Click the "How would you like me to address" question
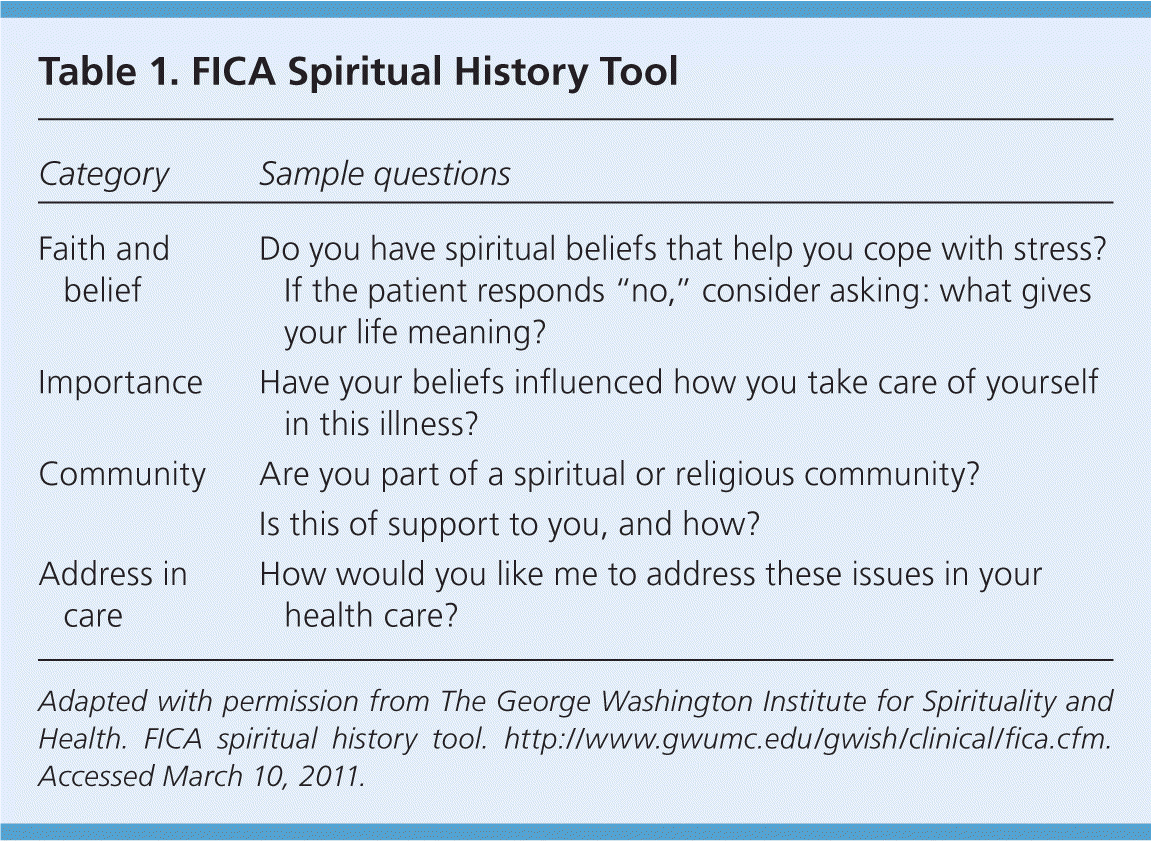Screen dimensions: 1151x841 [x=650, y=575]
